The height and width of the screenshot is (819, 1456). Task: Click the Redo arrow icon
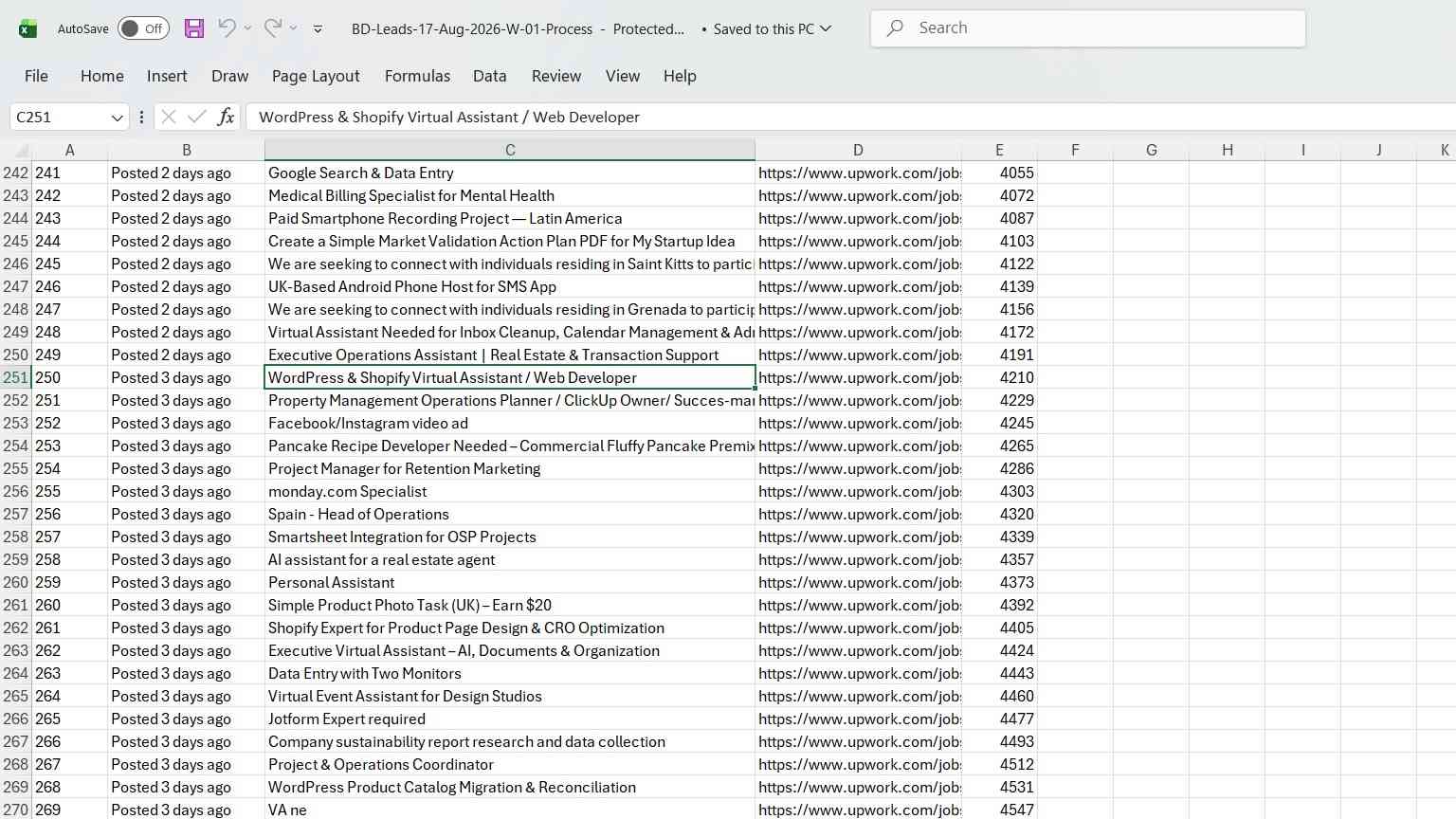pos(273,28)
